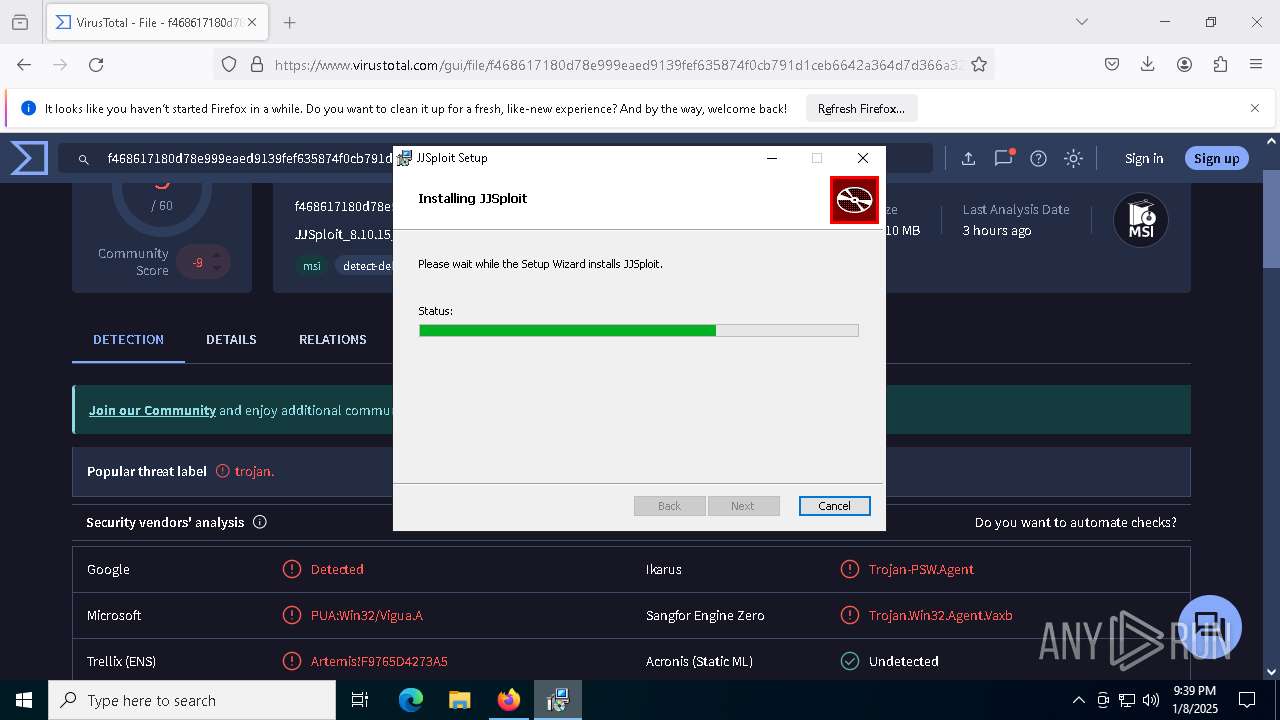
Task: Click the trojan. threat label text
Action: click(x=254, y=471)
